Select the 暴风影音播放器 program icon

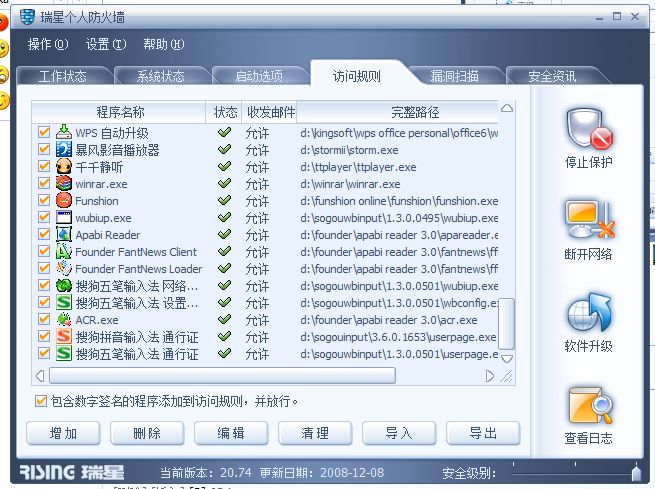tap(64, 149)
